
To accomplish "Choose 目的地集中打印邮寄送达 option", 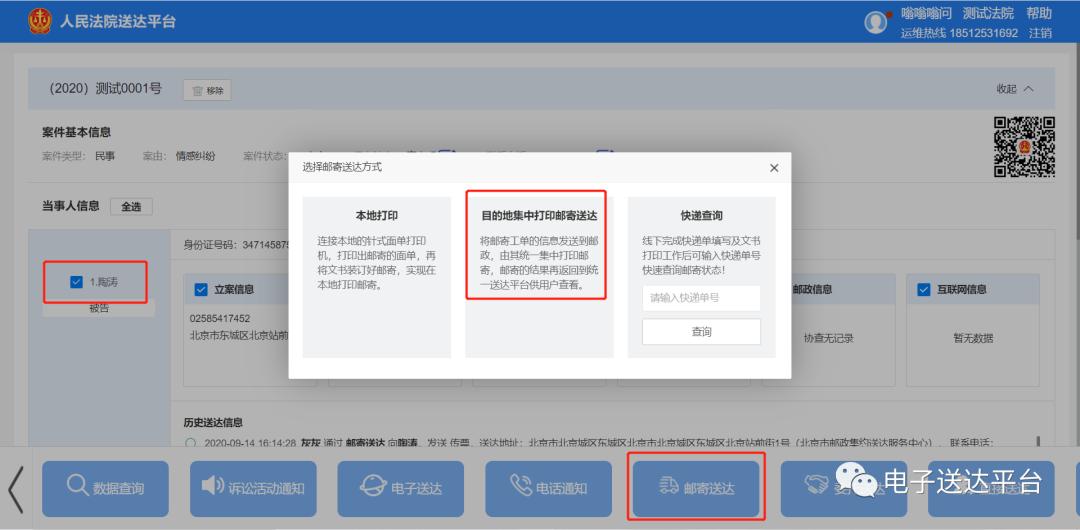I will click(x=539, y=277).
